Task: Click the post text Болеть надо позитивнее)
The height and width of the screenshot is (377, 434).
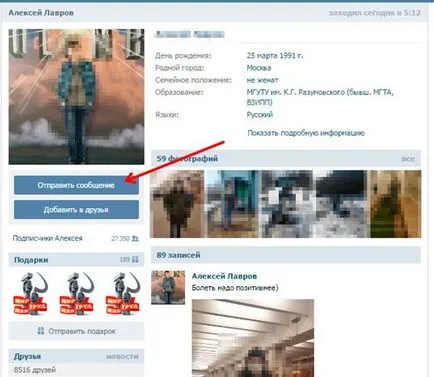Action: tap(235, 288)
